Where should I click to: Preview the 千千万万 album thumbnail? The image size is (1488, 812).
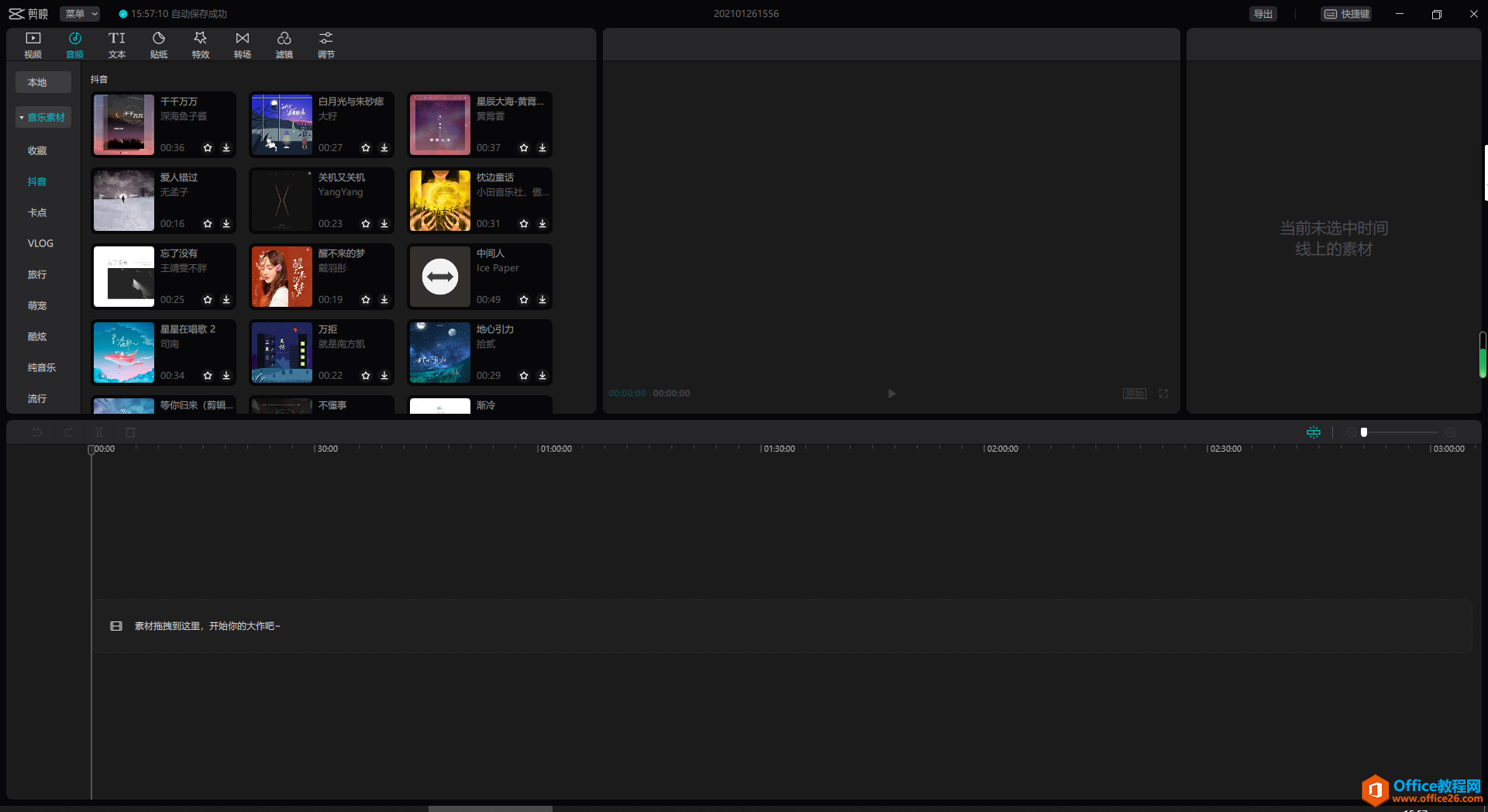click(124, 125)
